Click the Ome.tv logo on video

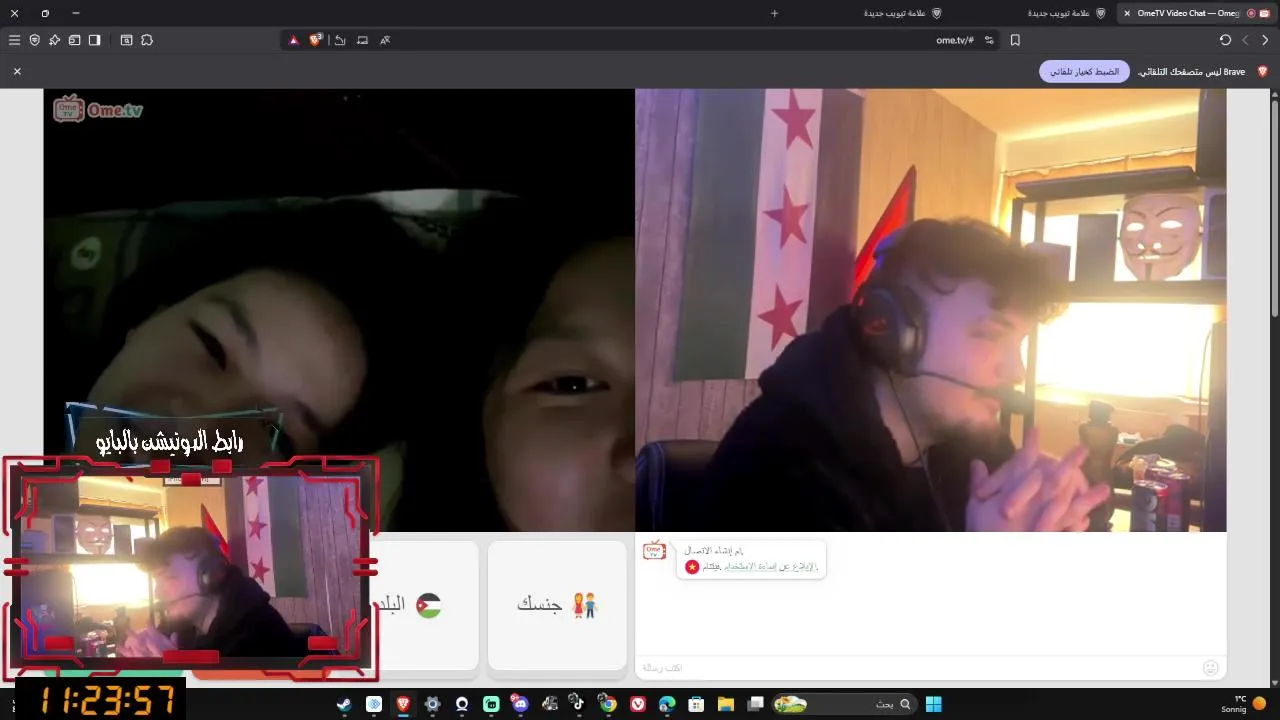(98, 109)
